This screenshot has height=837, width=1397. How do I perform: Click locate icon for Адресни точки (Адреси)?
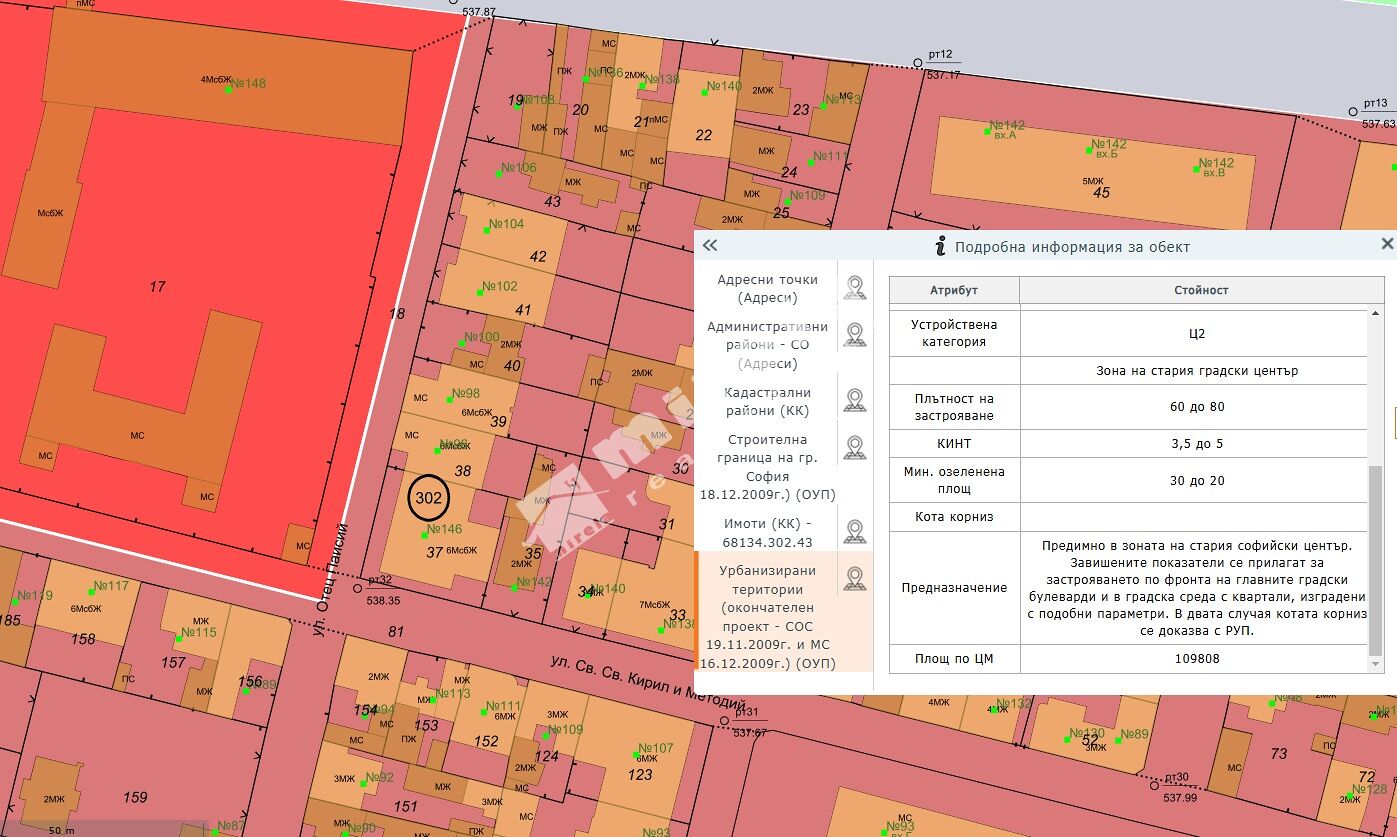[x=854, y=288]
